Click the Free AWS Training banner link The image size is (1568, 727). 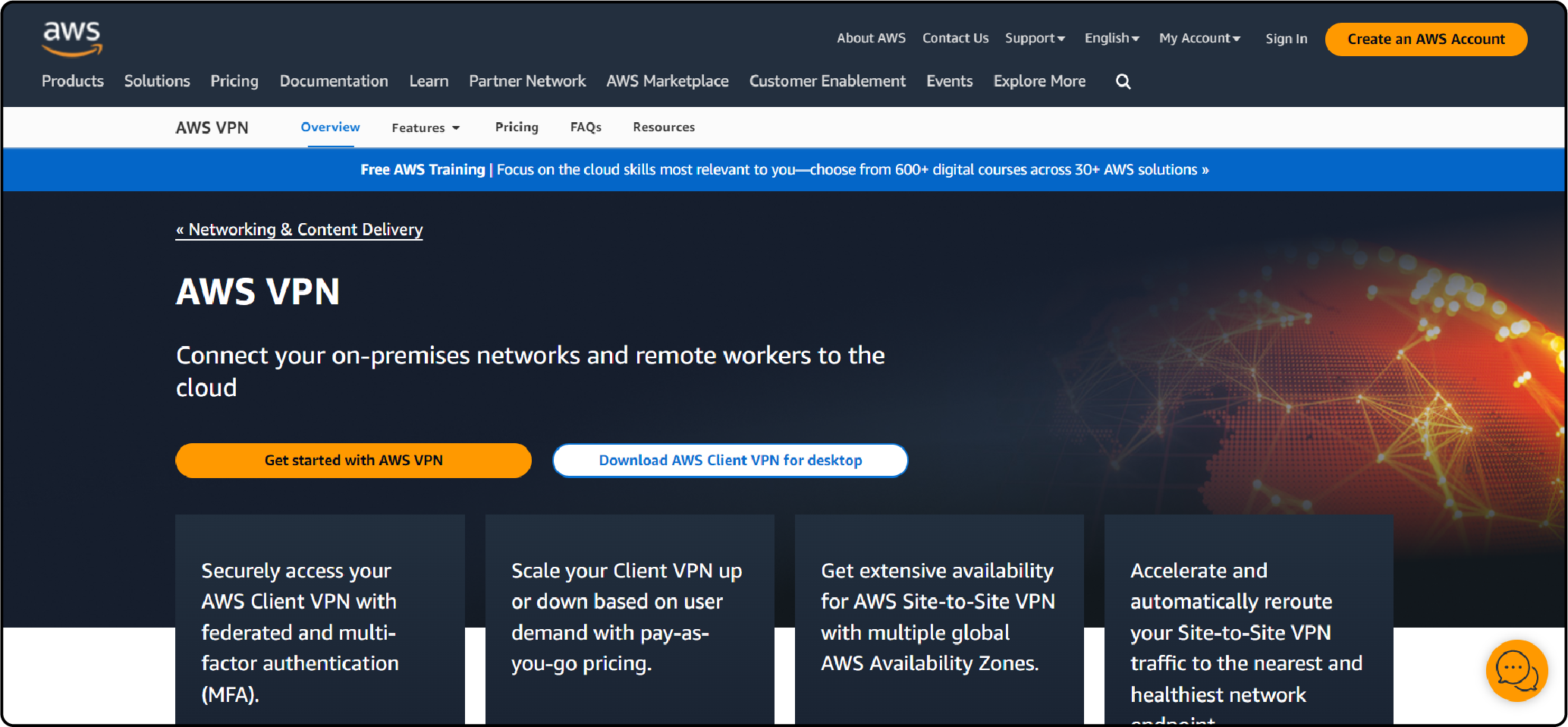[784, 170]
